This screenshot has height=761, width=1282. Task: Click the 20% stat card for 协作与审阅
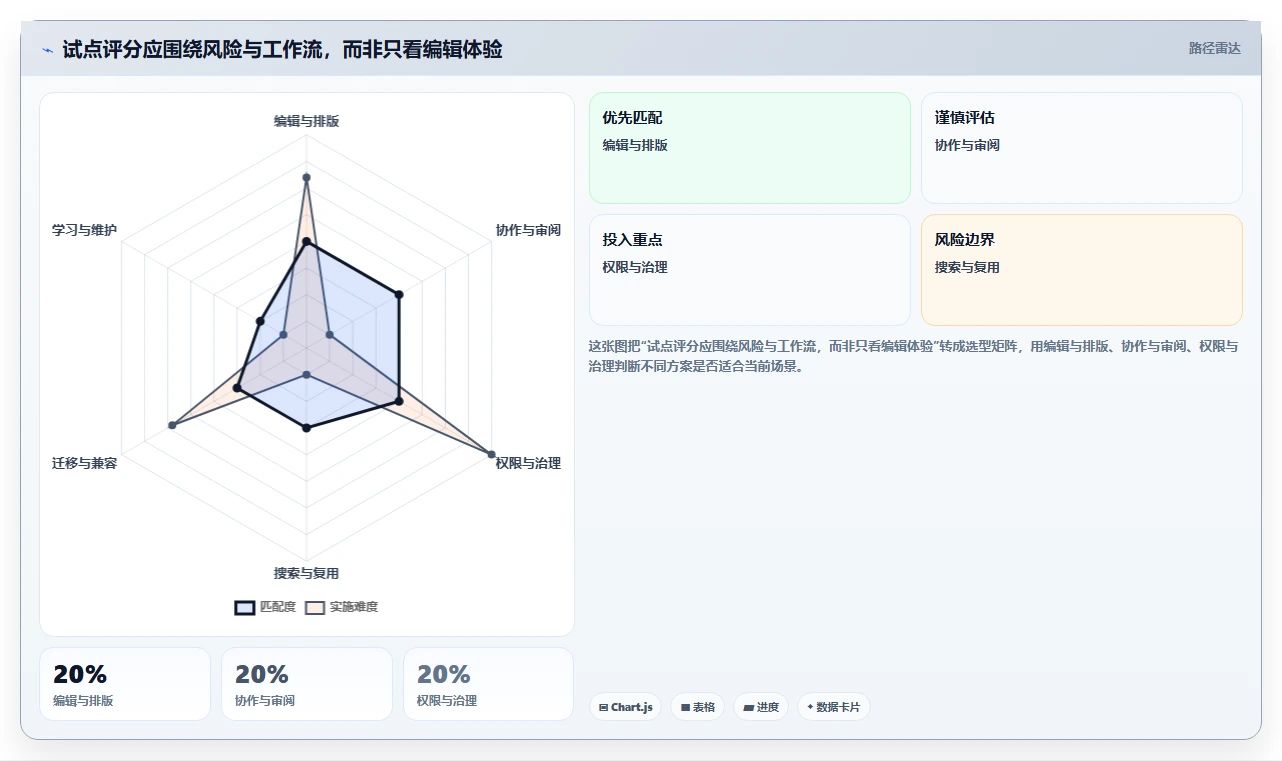tap(307, 684)
